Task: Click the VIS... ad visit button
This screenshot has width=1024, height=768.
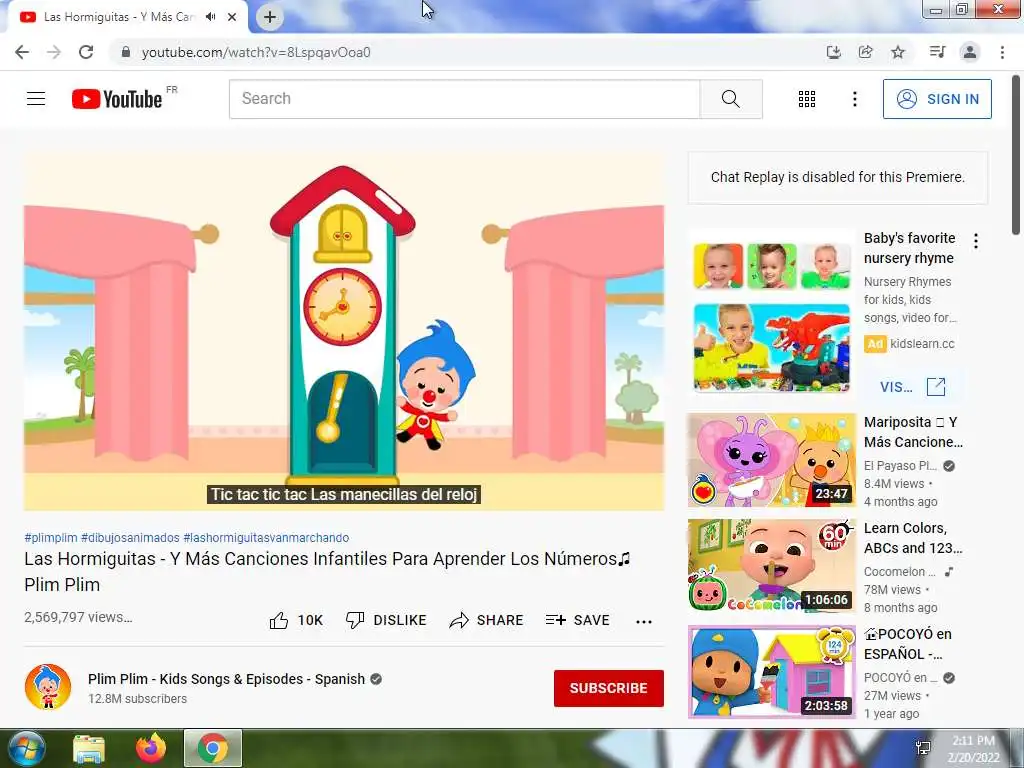Action: [912, 387]
